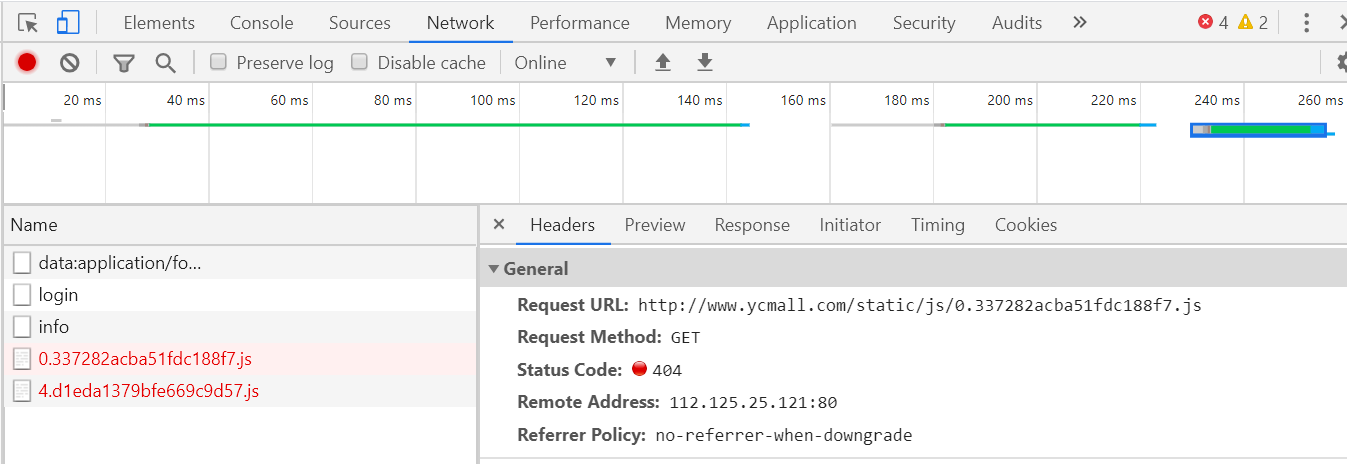Screen dimensions: 1347x464
Task: Show more DevTools tabs chevron
Action: 1079,22
